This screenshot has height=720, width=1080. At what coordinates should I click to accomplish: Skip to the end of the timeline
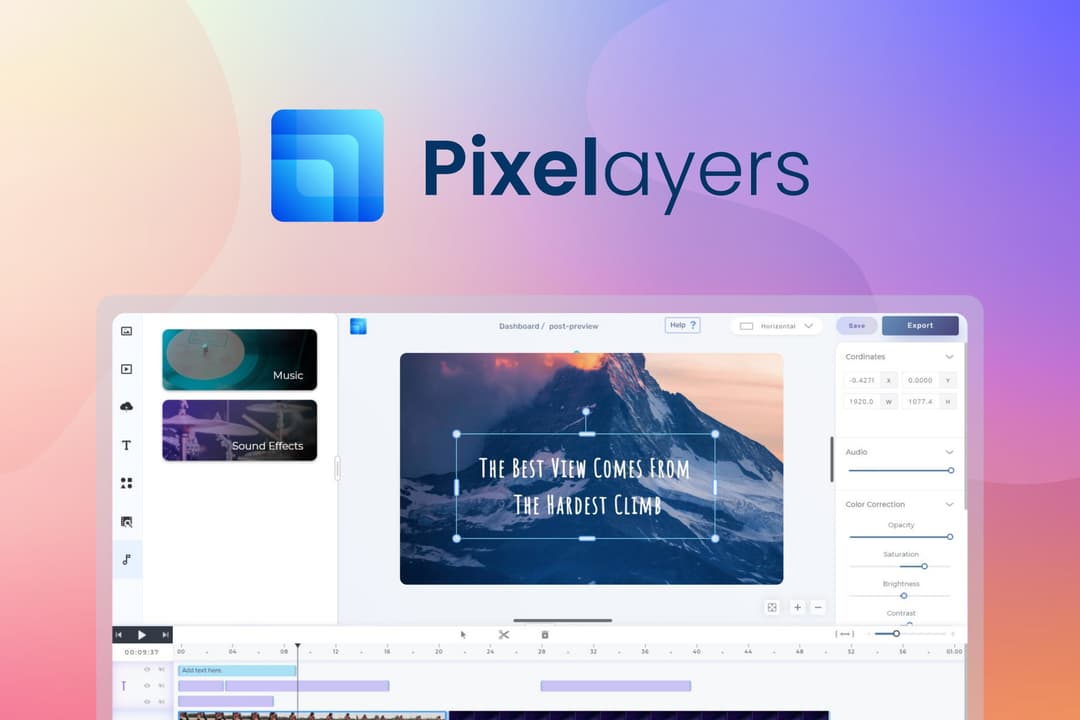pos(165,635)
